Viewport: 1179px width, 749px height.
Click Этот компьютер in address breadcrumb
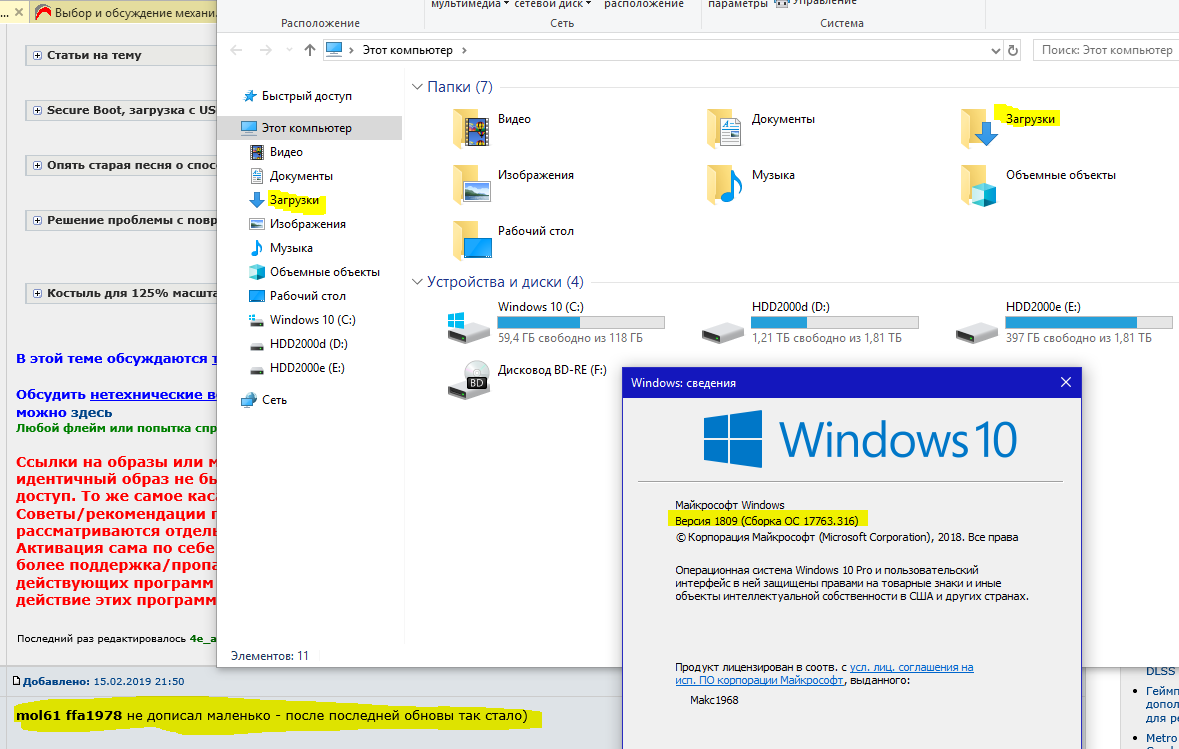(408, 50)
